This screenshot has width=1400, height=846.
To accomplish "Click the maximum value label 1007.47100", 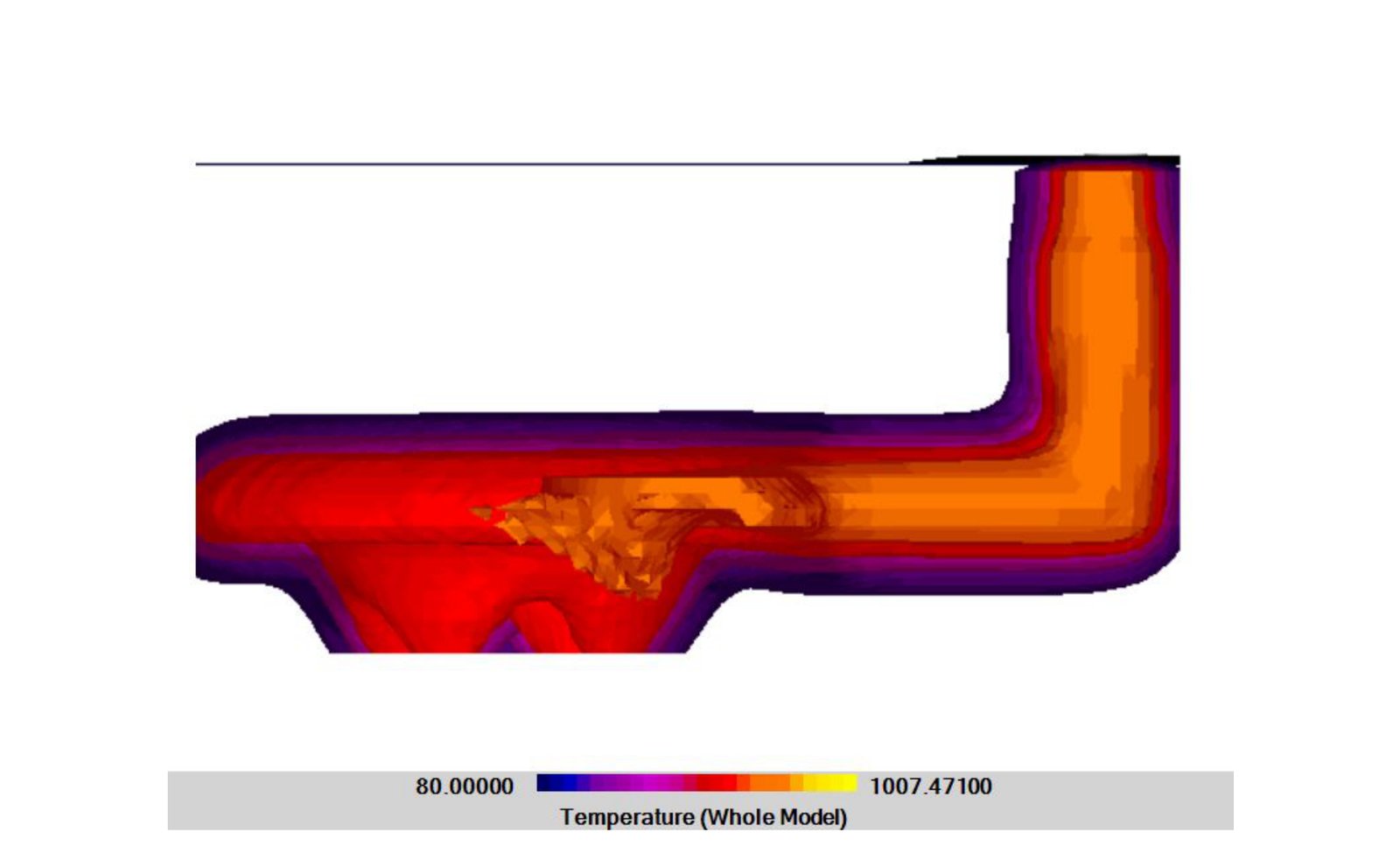I will [x=930, y=785].
